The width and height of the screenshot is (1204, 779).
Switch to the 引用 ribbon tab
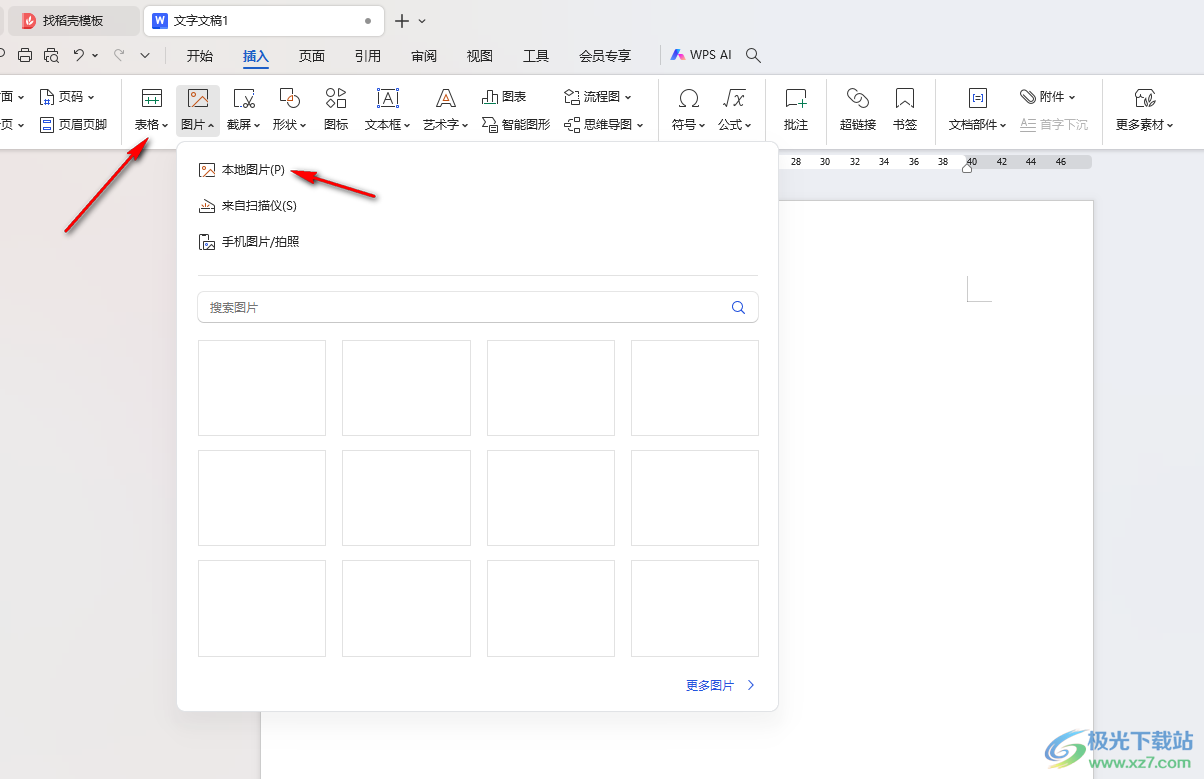pos(368,56)
